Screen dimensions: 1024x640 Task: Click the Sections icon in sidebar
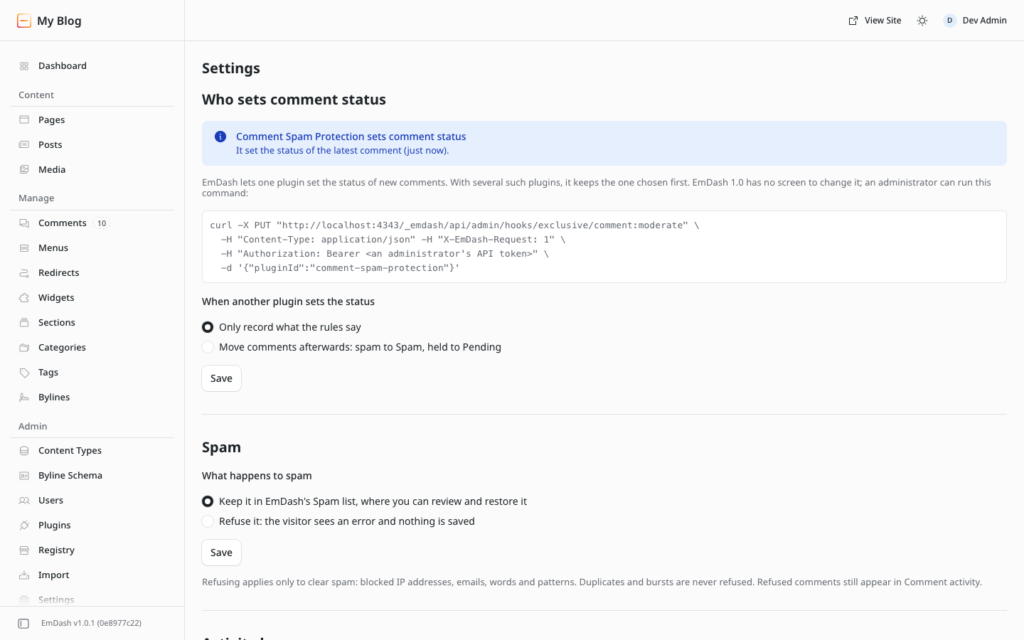24,322
